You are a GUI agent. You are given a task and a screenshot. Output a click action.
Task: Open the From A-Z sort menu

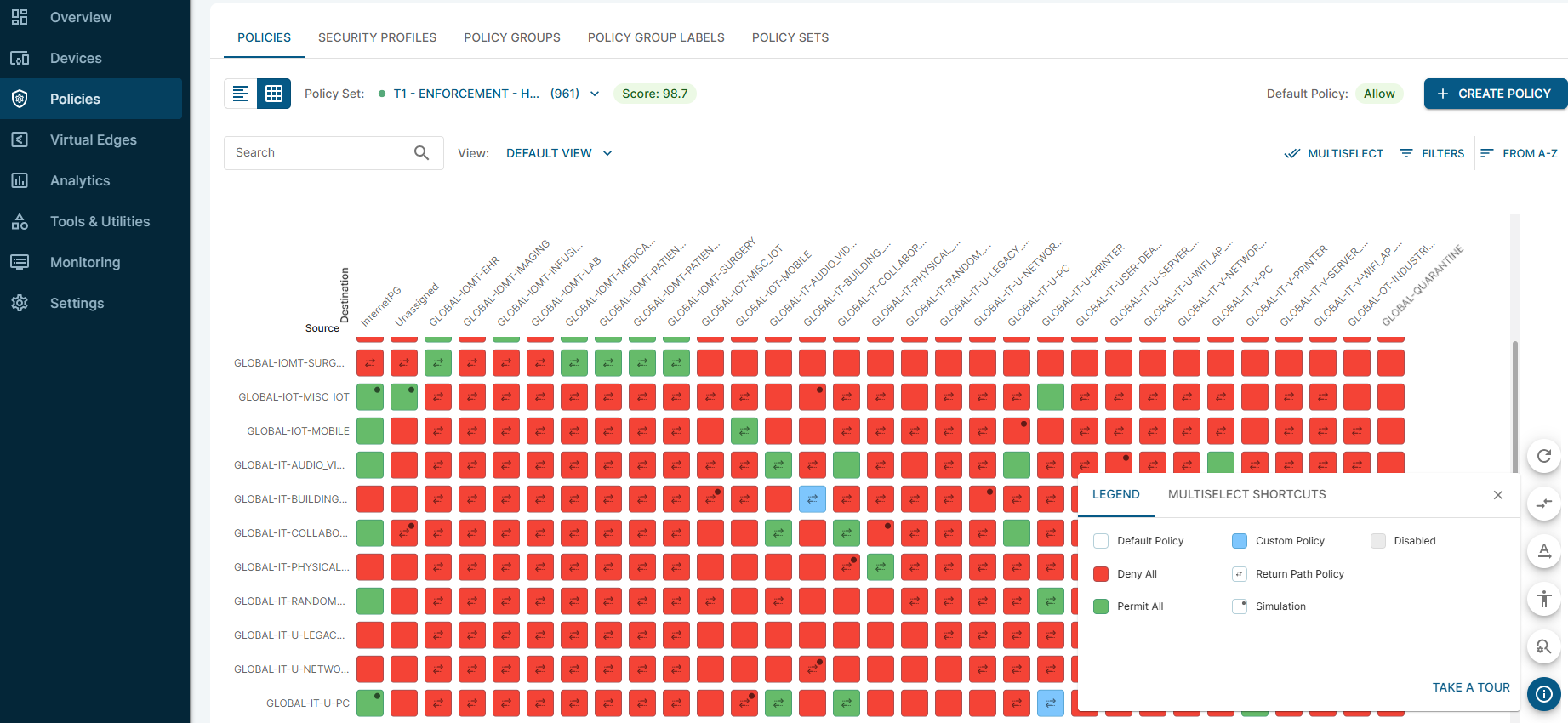1519,153
